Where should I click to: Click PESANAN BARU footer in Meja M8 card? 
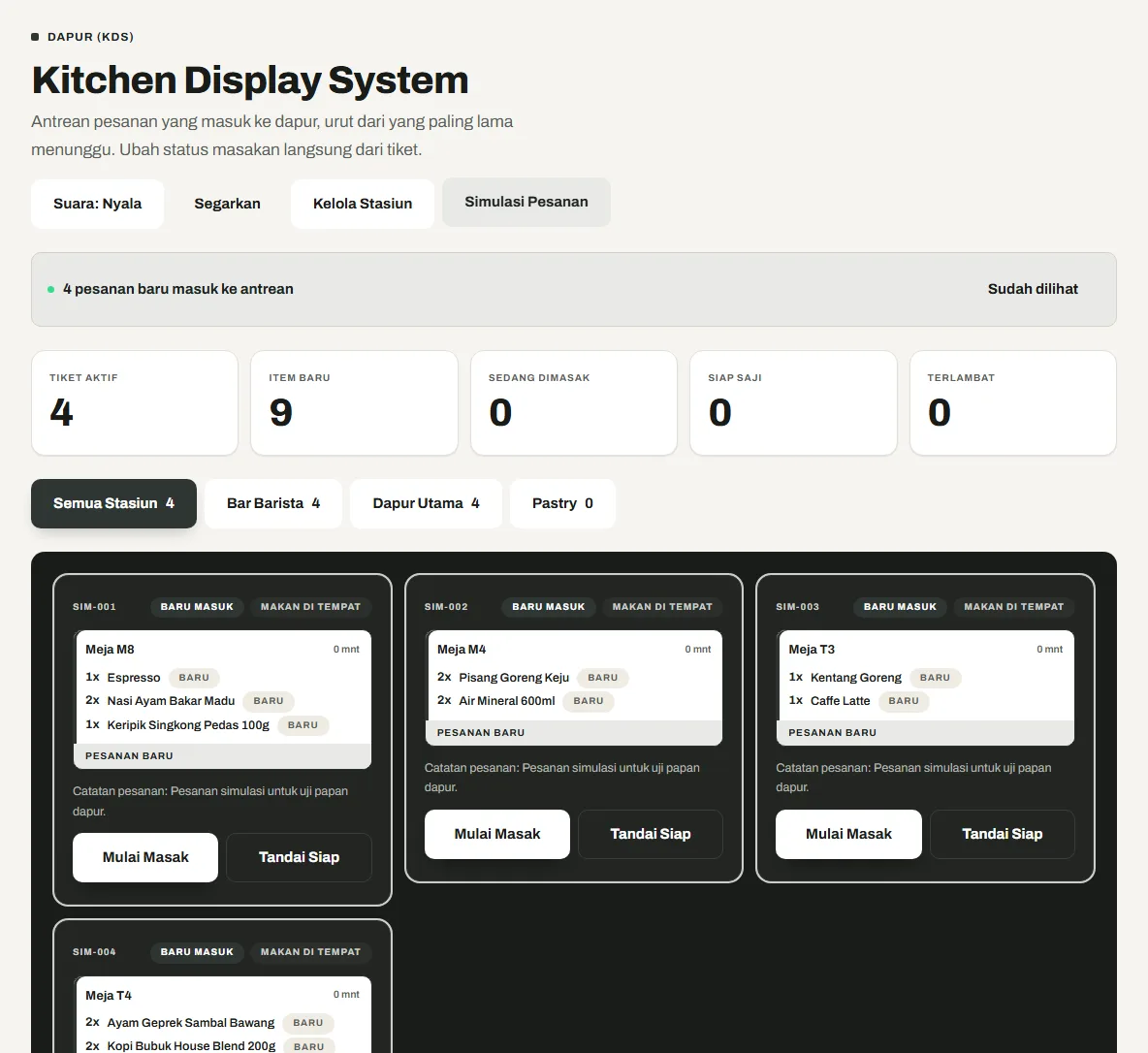[x=223, y=756]
